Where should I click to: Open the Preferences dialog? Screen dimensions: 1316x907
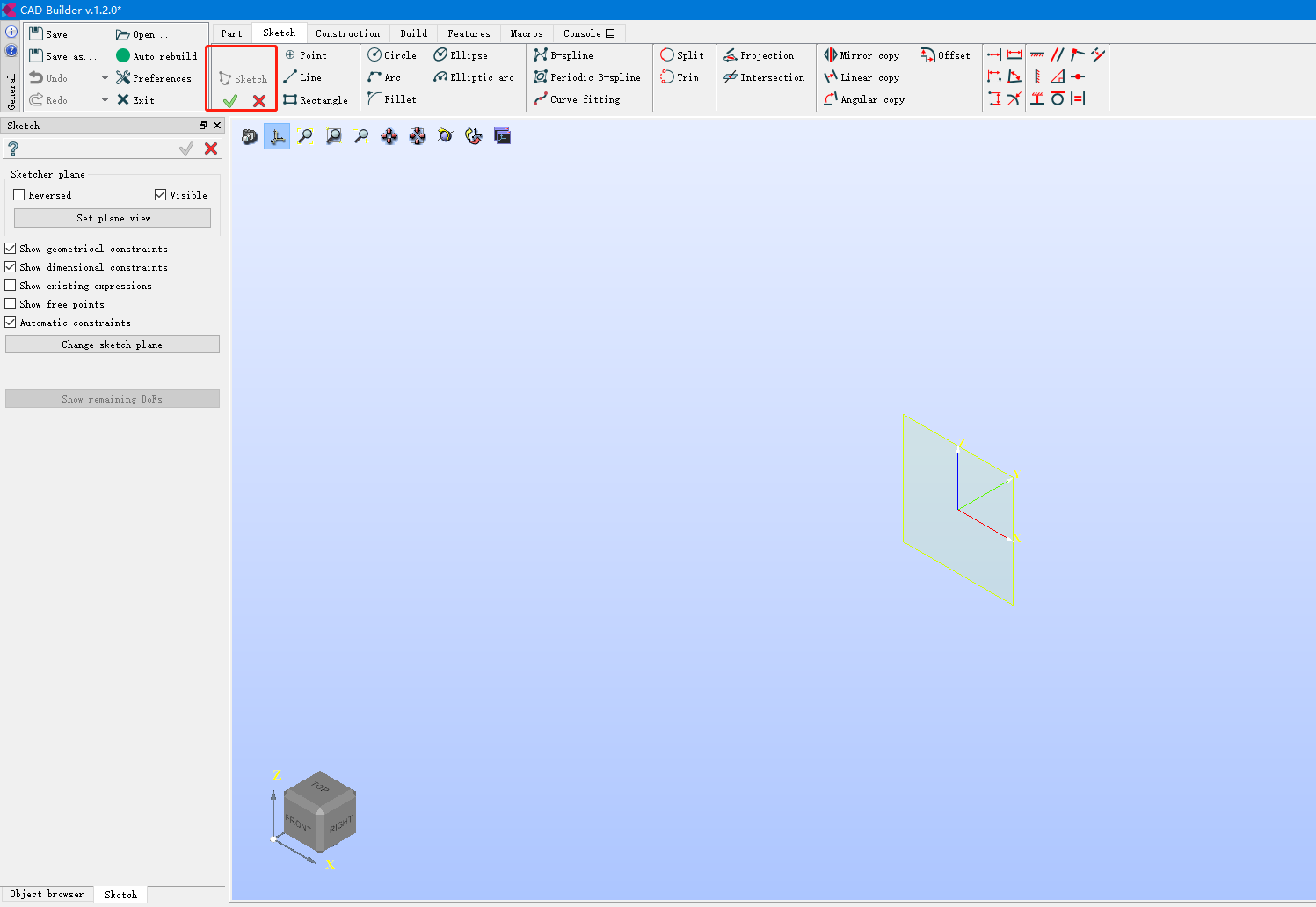[x=154, y=78]
